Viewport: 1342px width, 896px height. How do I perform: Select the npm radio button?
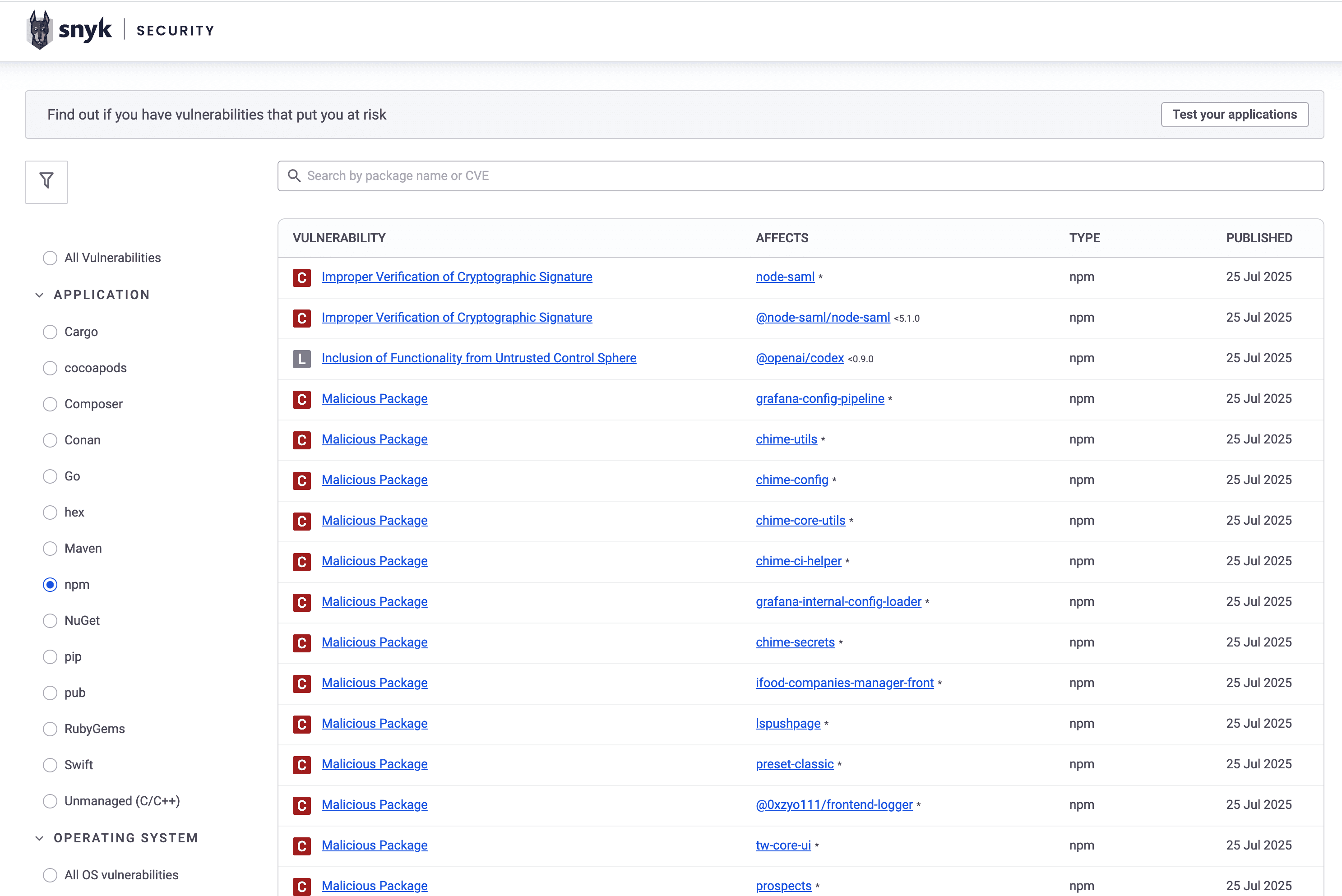[x=50, y=585]
